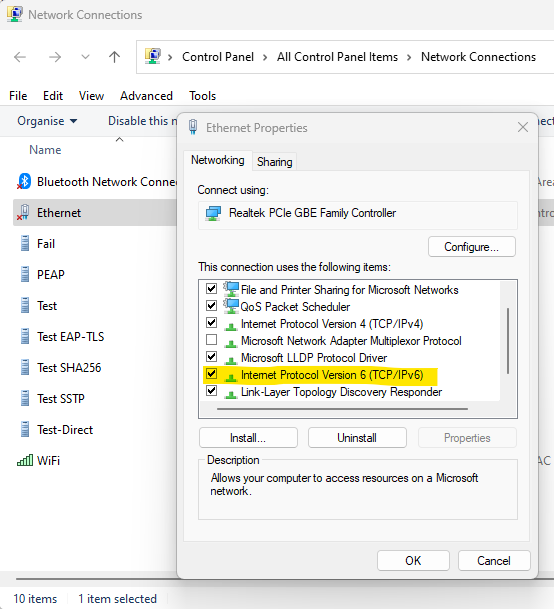Go back with the back arrow

pos(20,57)
